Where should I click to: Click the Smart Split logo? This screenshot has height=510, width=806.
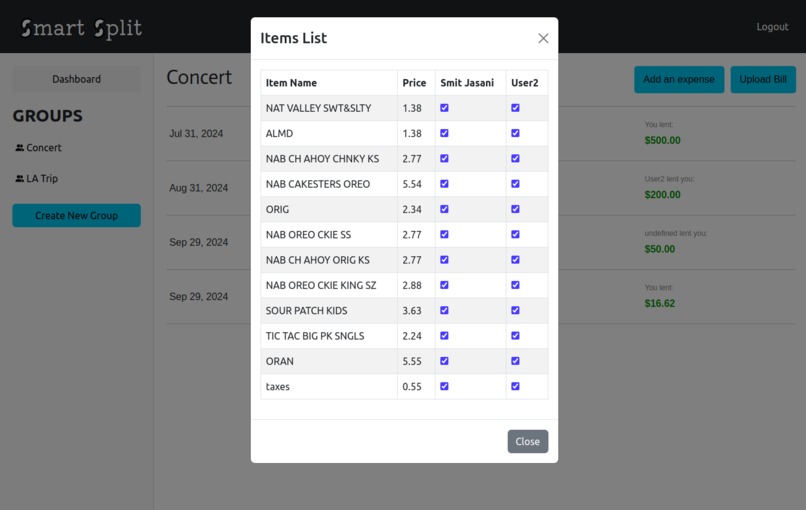81,28
